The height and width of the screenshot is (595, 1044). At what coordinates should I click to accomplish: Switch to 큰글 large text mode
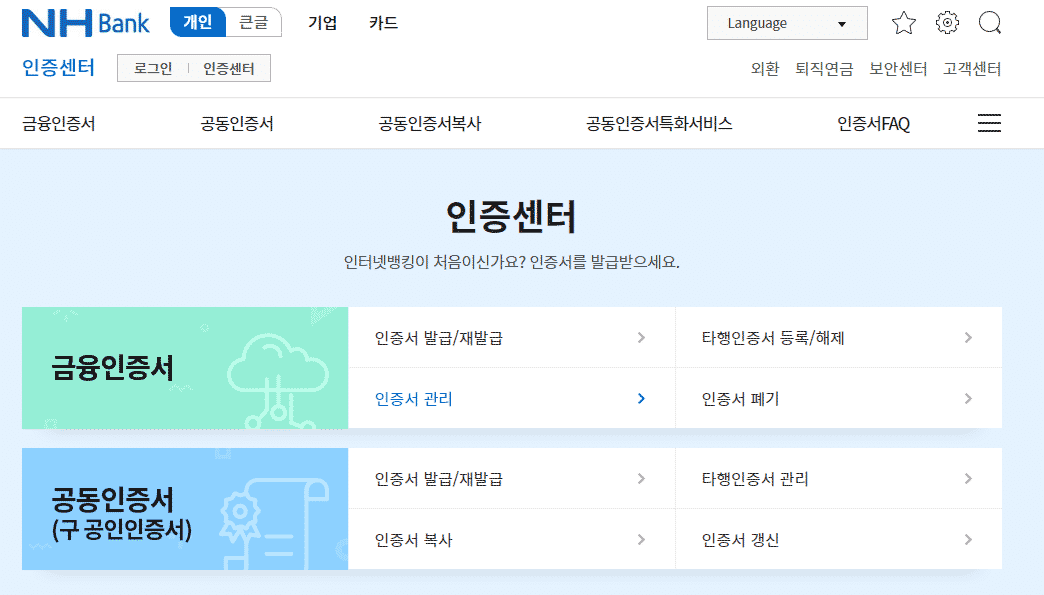(x=254, y=22)
